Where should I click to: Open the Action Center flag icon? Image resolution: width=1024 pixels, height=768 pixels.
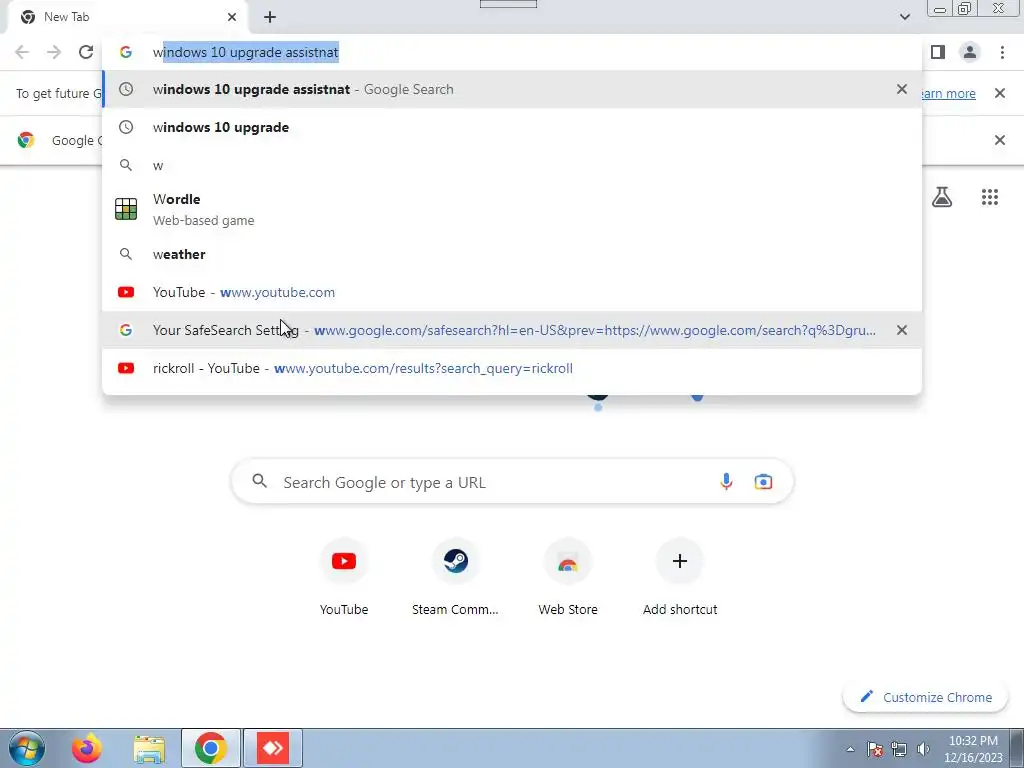point(875,749)
